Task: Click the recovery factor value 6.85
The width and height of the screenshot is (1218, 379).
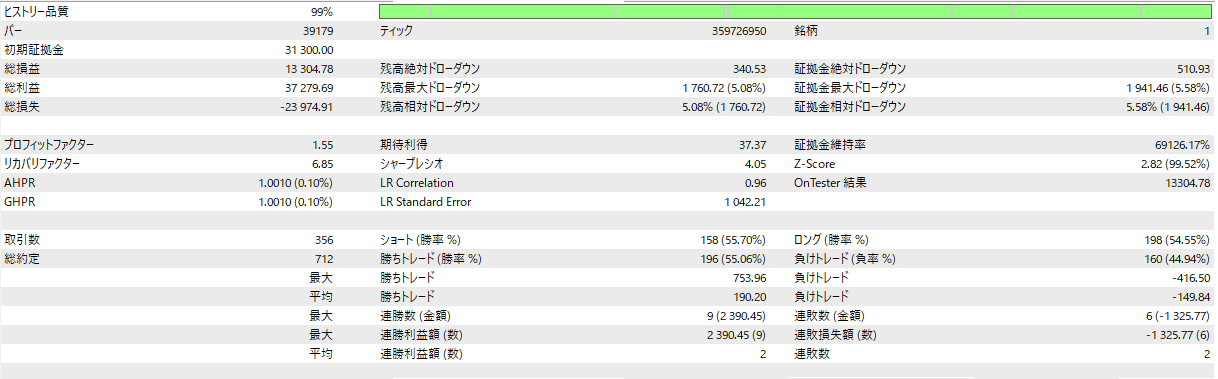Action: coord(323,164)
